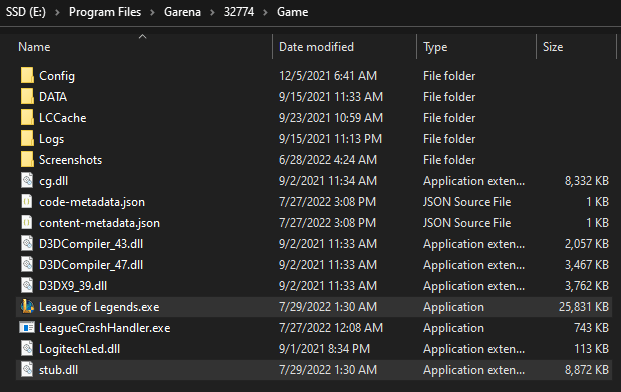Click the 6/28/2022 4:24 AM date
Screen dimensions: 621x392
coord(328,160)
